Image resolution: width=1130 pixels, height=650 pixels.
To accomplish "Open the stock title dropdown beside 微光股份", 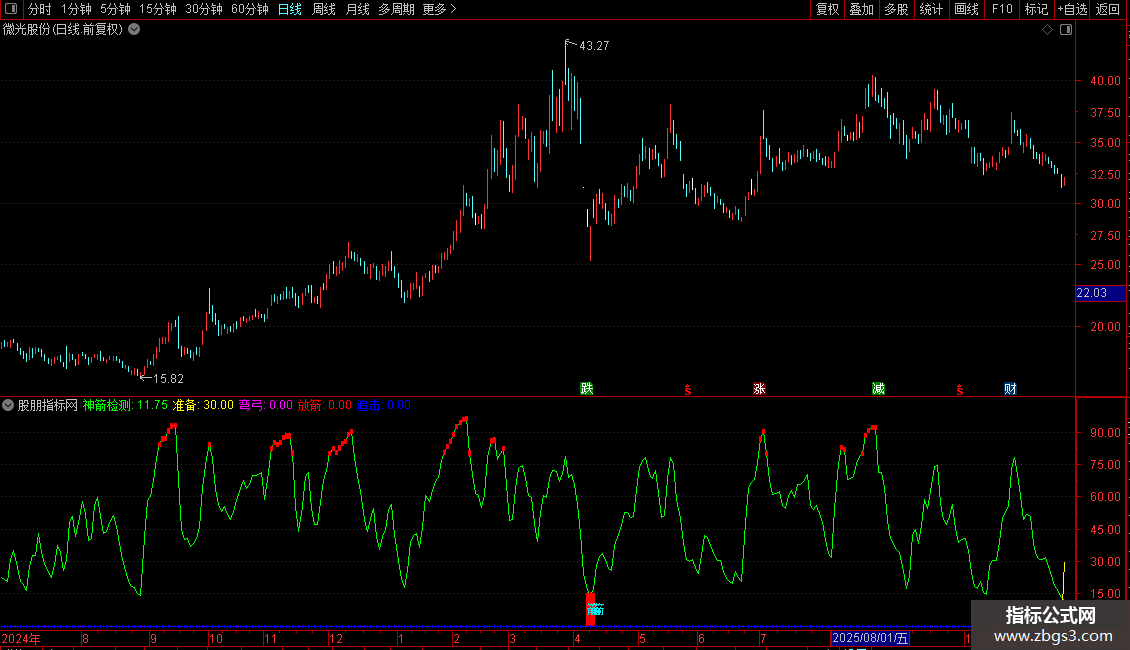I will tap(134, 29).
